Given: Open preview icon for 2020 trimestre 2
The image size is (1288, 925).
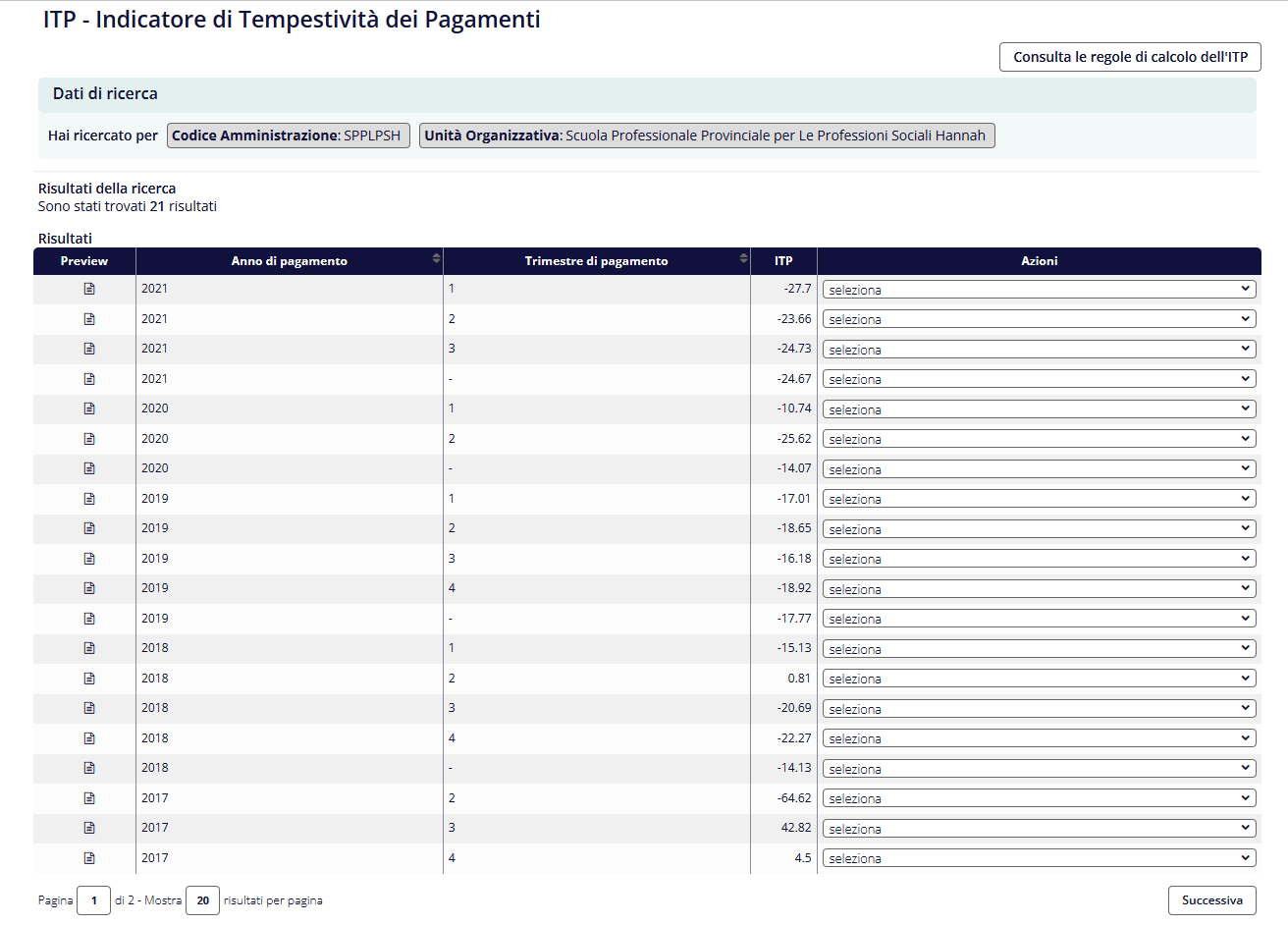Looking at the screenshot, I should [x=89, y=439].
